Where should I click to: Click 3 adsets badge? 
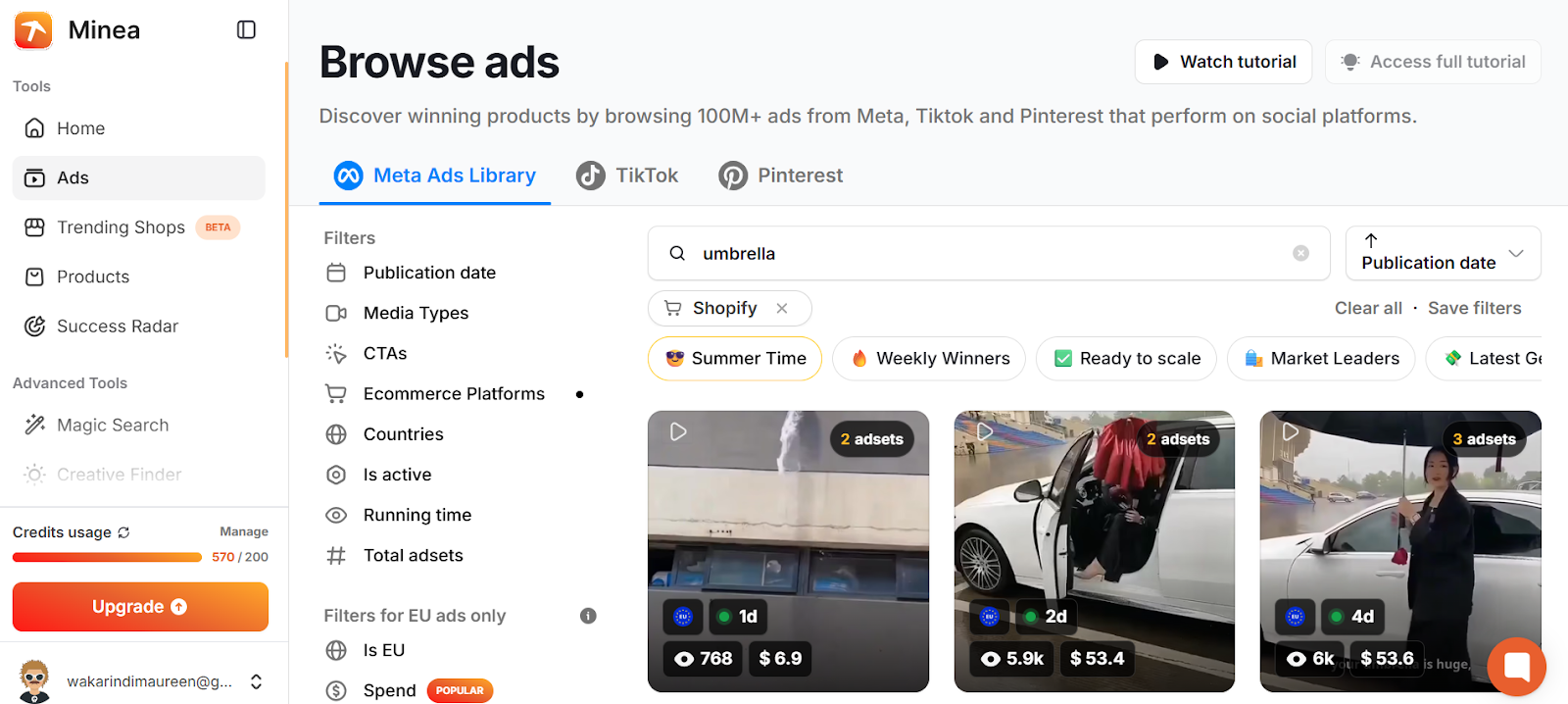(x=1484, y=439)
